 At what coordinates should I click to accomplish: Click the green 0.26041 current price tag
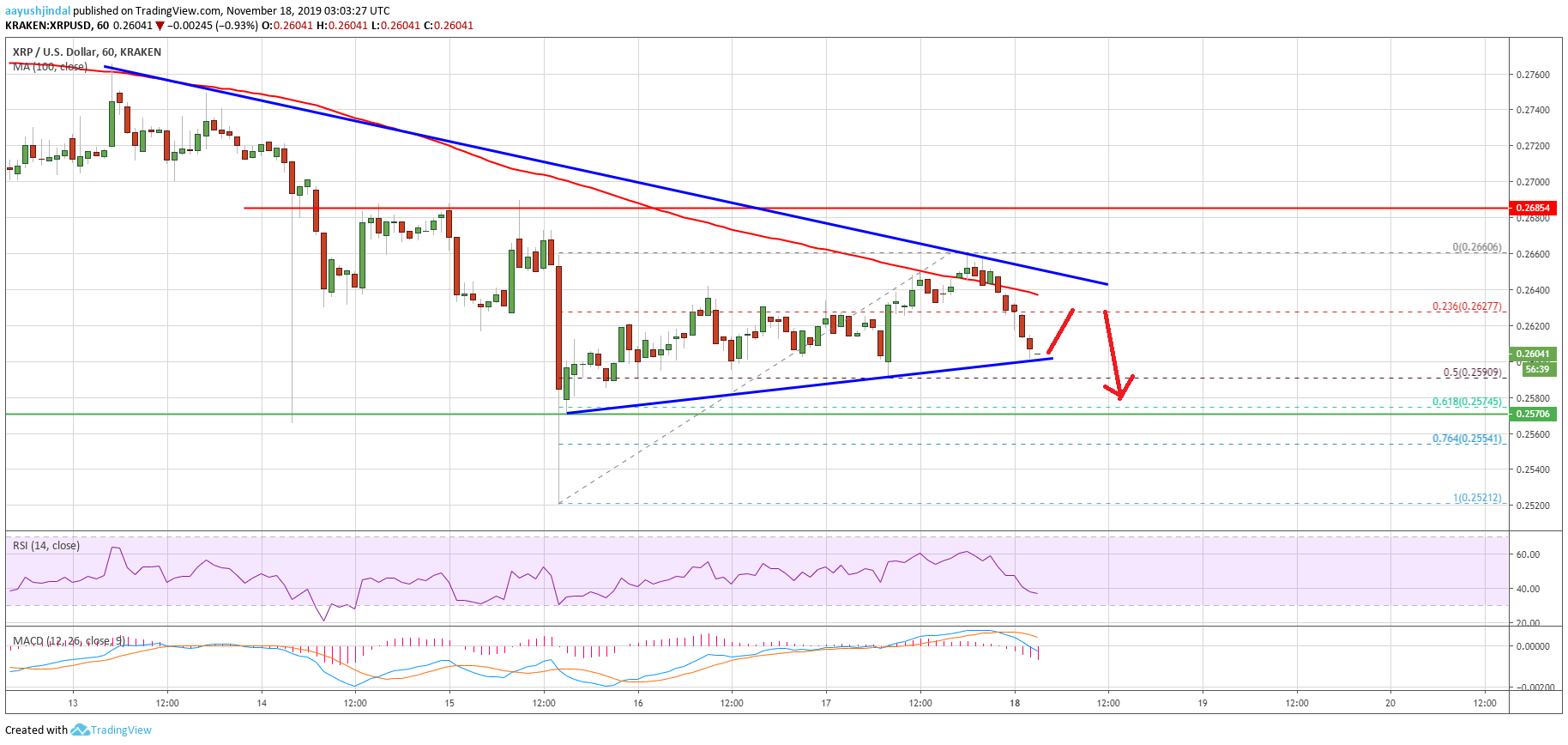(x=1532, y=354)
